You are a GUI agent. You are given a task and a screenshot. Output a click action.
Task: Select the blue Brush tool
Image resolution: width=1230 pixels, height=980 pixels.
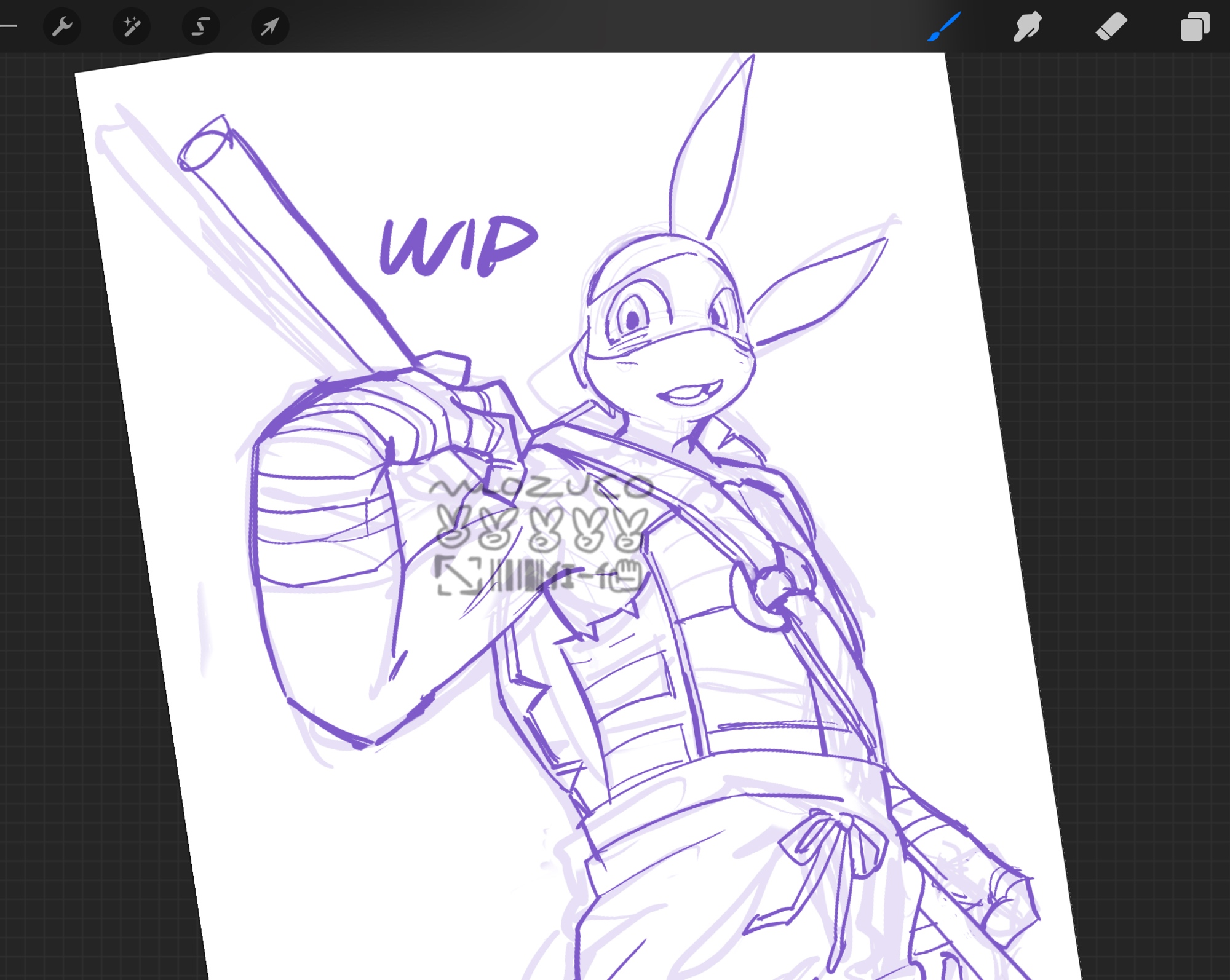[944, 26]
